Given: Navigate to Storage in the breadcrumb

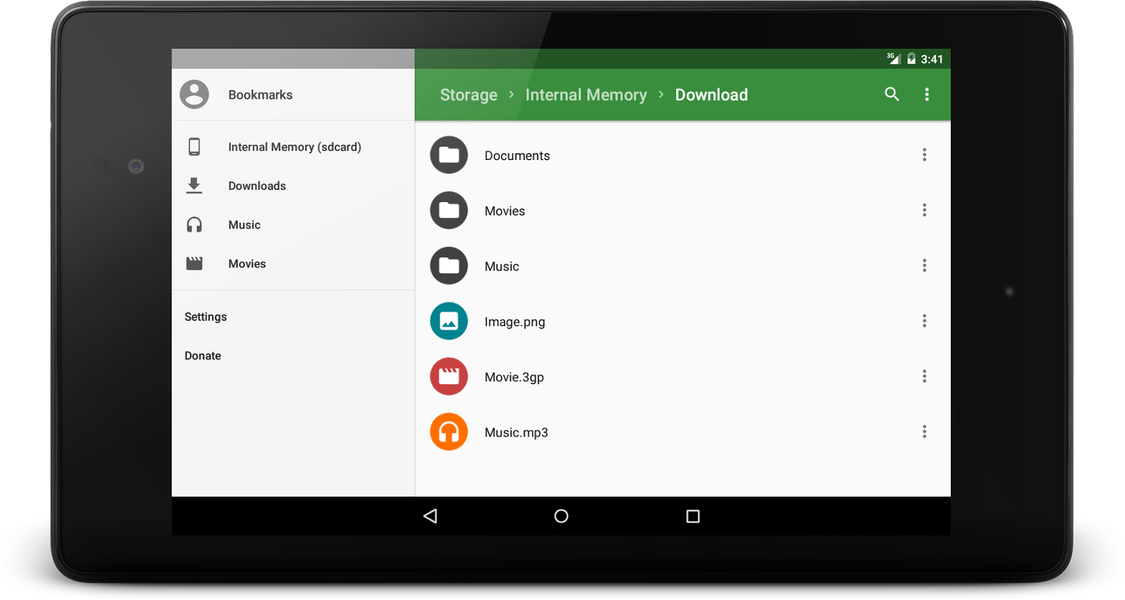Looking at the screenshot, I should tap(468, 94).
